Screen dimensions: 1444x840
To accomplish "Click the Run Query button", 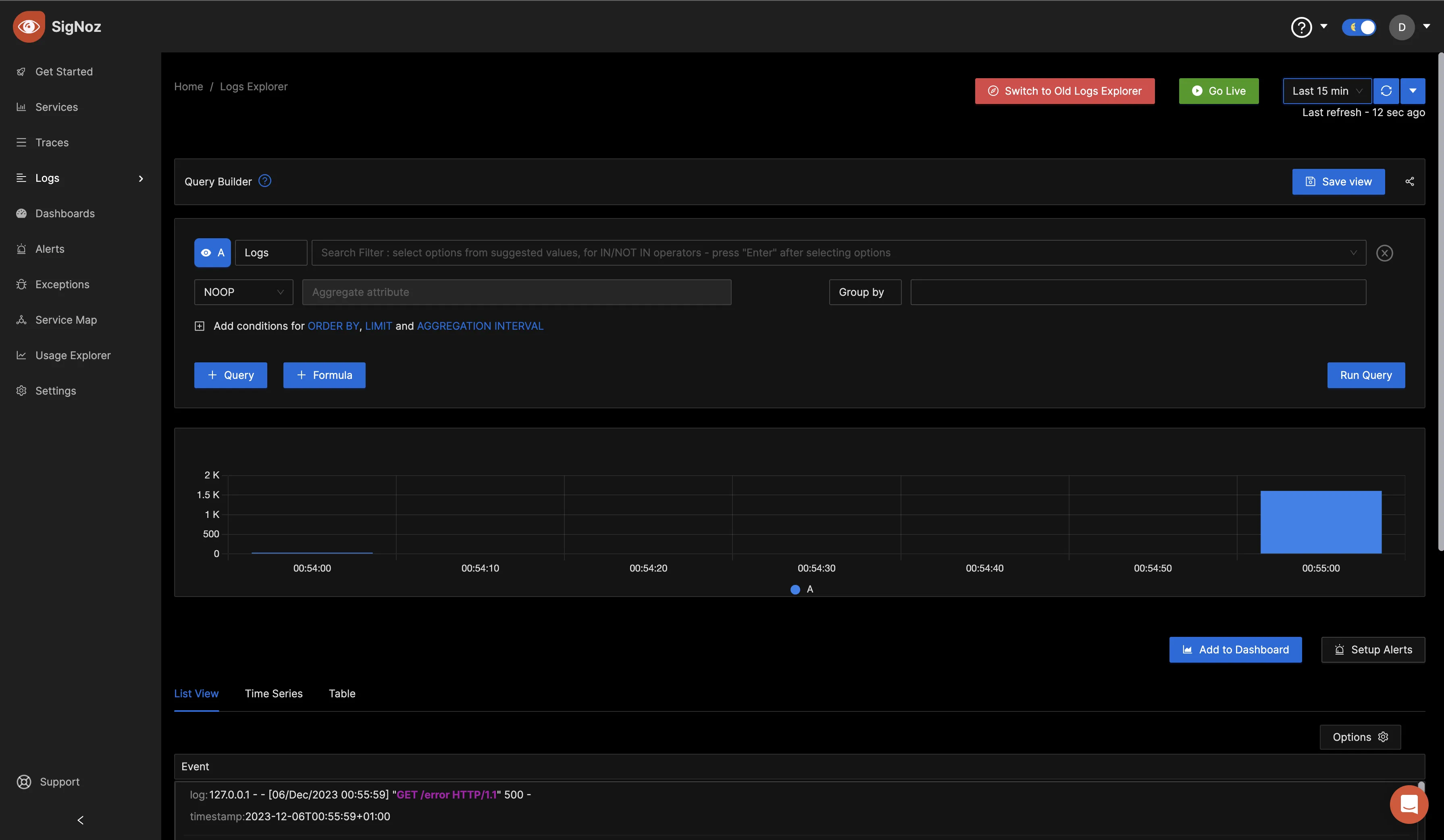I will click(x=1366, y=375).
